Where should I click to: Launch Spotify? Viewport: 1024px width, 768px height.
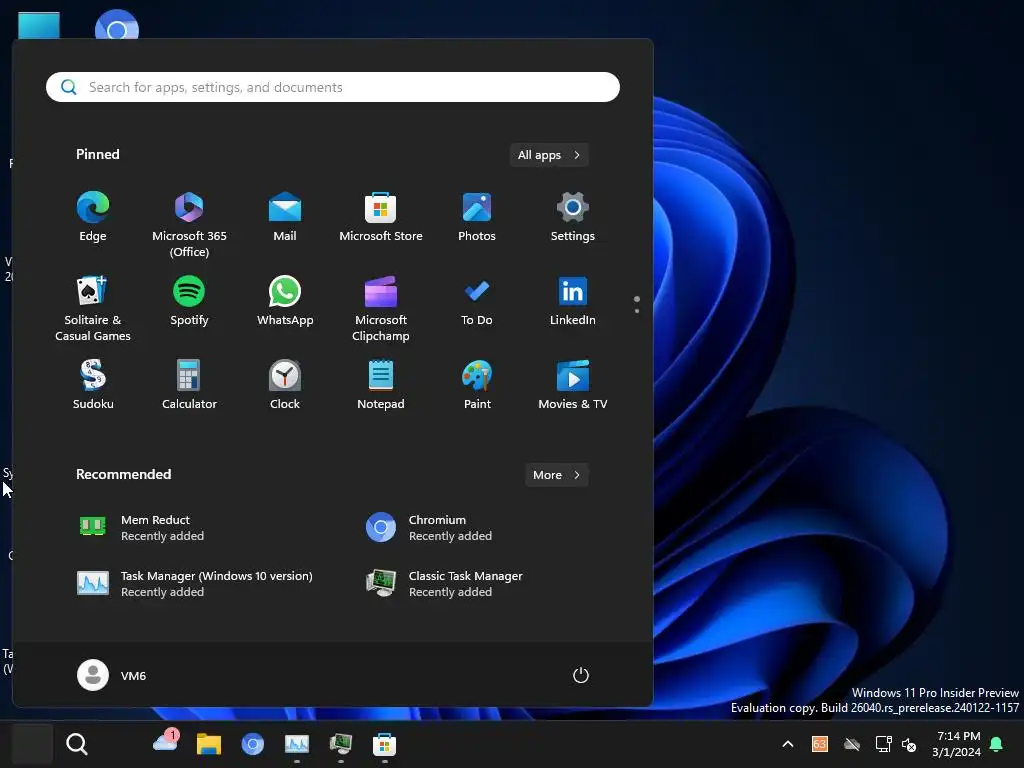(x=189, y=300)
